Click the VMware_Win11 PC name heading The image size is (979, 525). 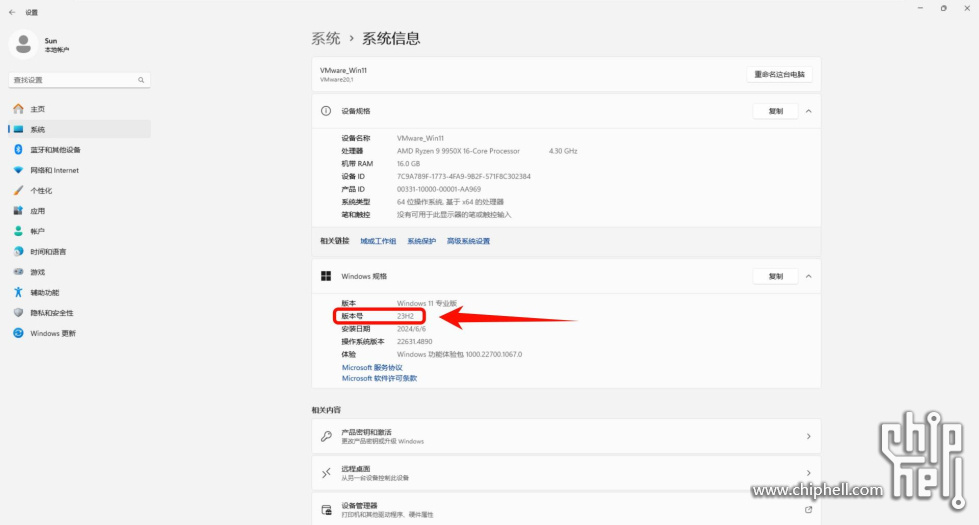click(x=343, y=71)
